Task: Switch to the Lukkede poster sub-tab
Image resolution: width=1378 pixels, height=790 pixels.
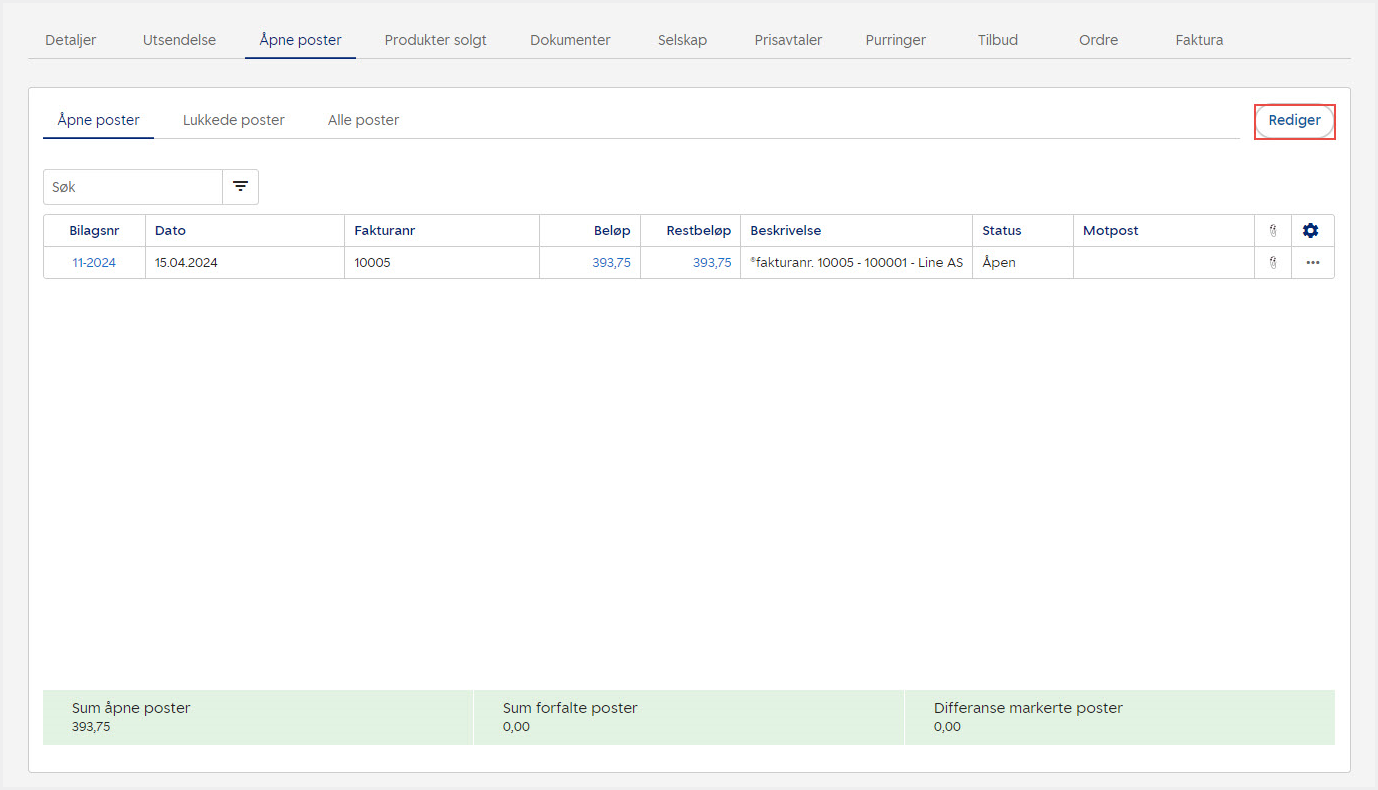Action: (233, 120)
